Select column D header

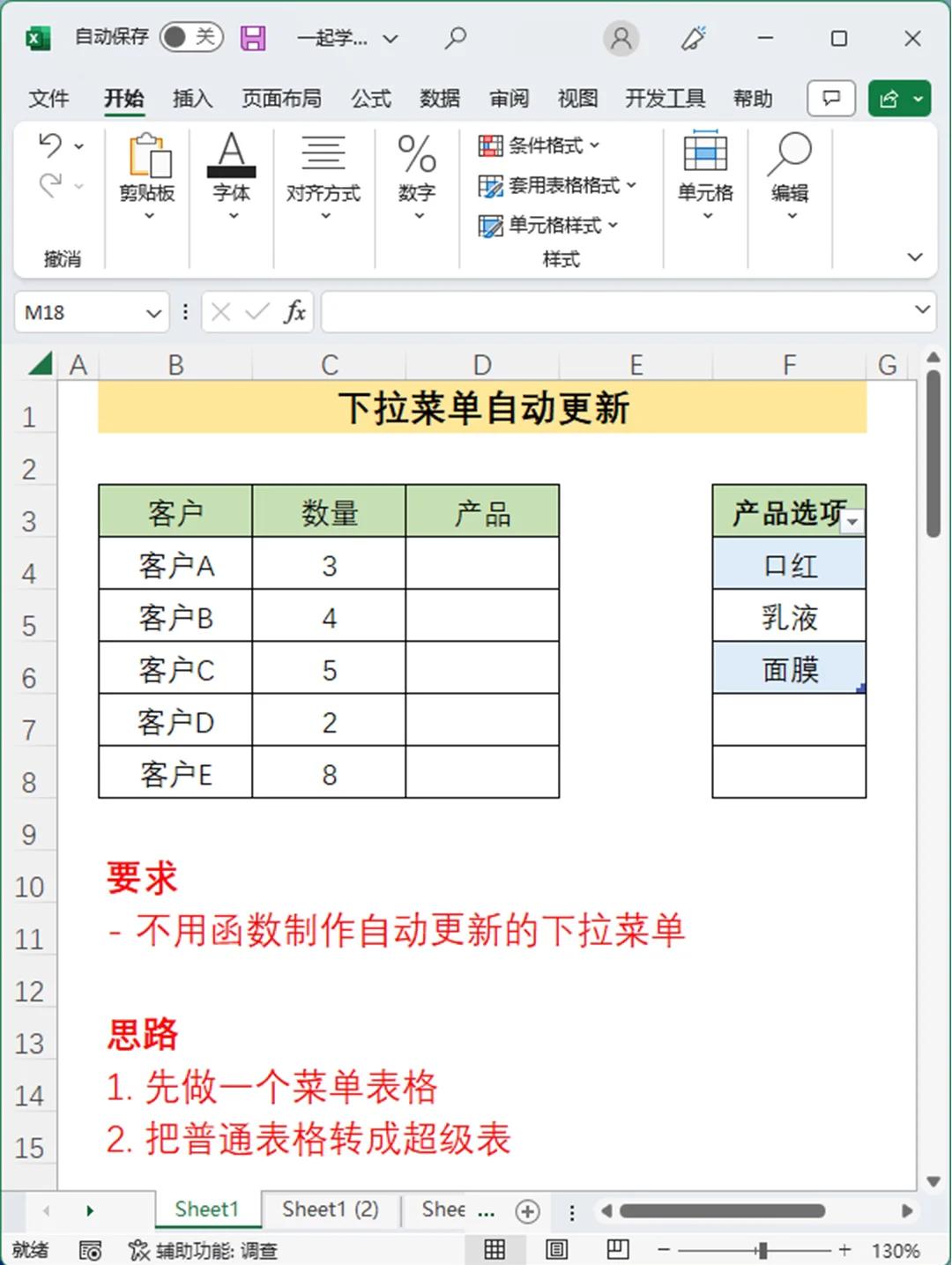pyautogui.click(x=482, y=365)
